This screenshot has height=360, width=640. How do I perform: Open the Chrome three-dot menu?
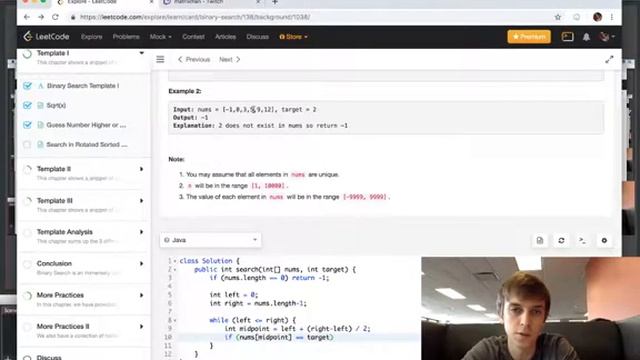tap(612, 17)
